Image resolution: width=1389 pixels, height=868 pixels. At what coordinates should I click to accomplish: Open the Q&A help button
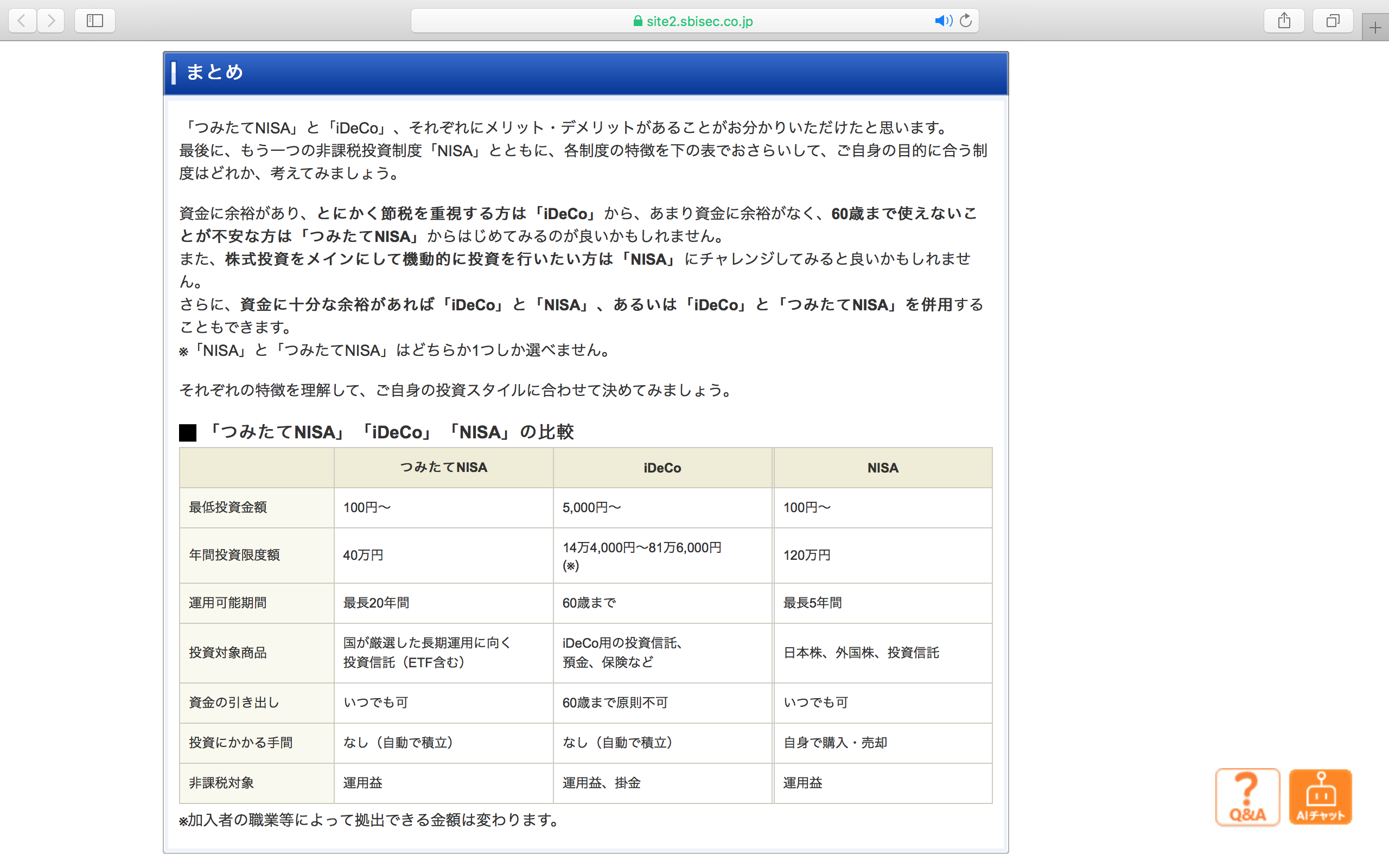[1247, 797]
